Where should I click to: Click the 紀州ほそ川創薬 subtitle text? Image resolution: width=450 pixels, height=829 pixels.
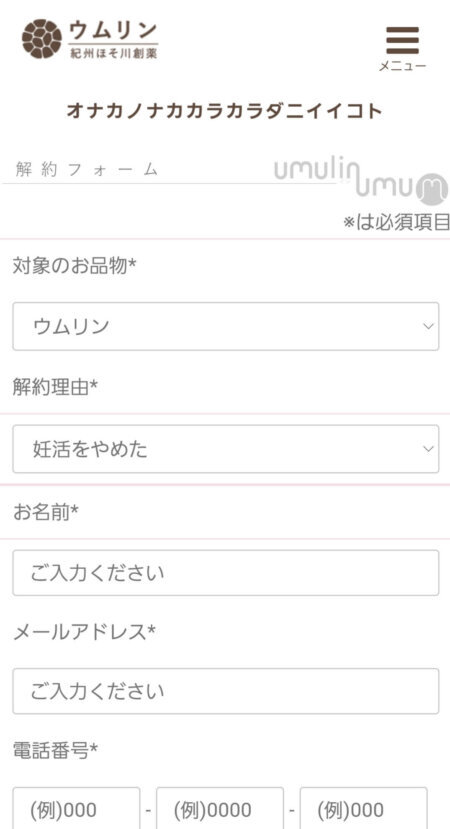114,53
